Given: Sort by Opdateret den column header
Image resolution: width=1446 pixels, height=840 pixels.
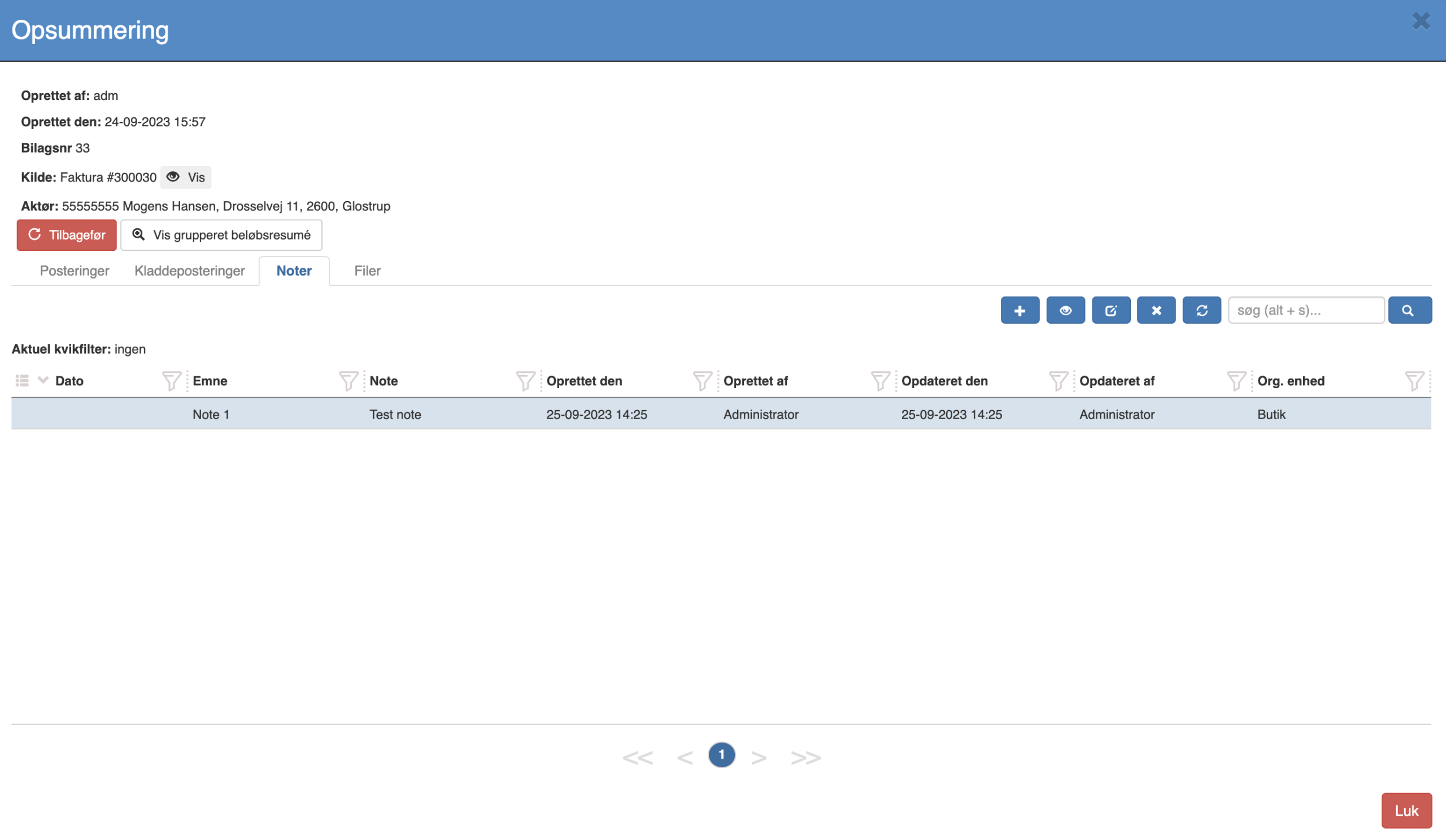Looking at the screenshot, I should click(944, 381).
